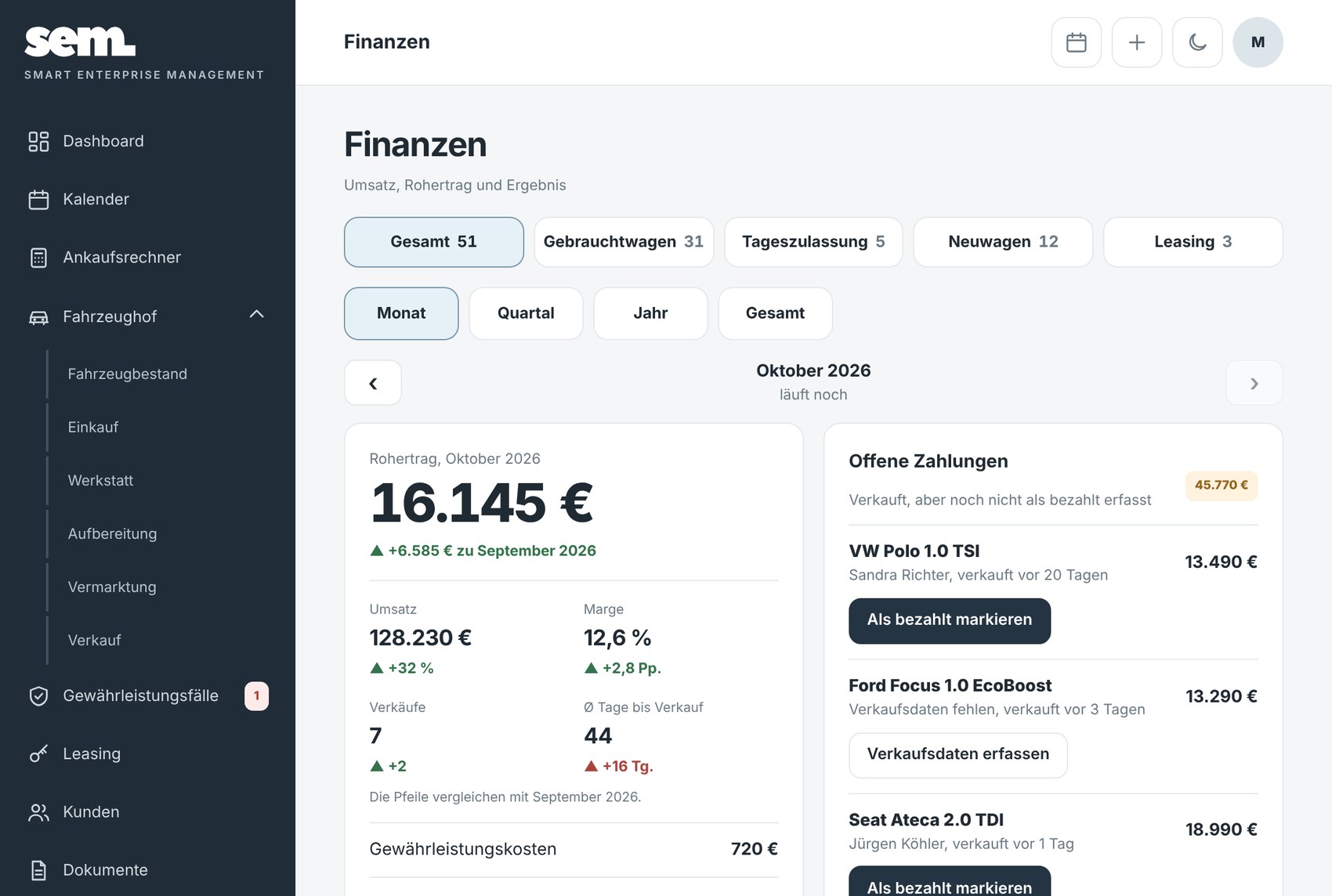Click the Dashboard grid icon
Viewport: 1332px width, 896px height.
[x=38, y=141]
